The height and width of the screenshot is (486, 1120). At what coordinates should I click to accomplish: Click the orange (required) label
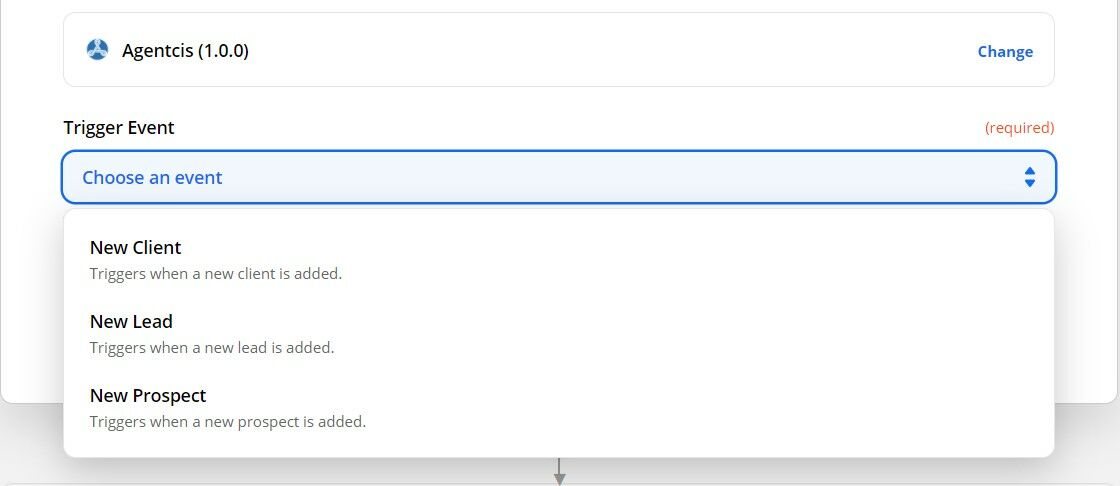click(1019, 128)
